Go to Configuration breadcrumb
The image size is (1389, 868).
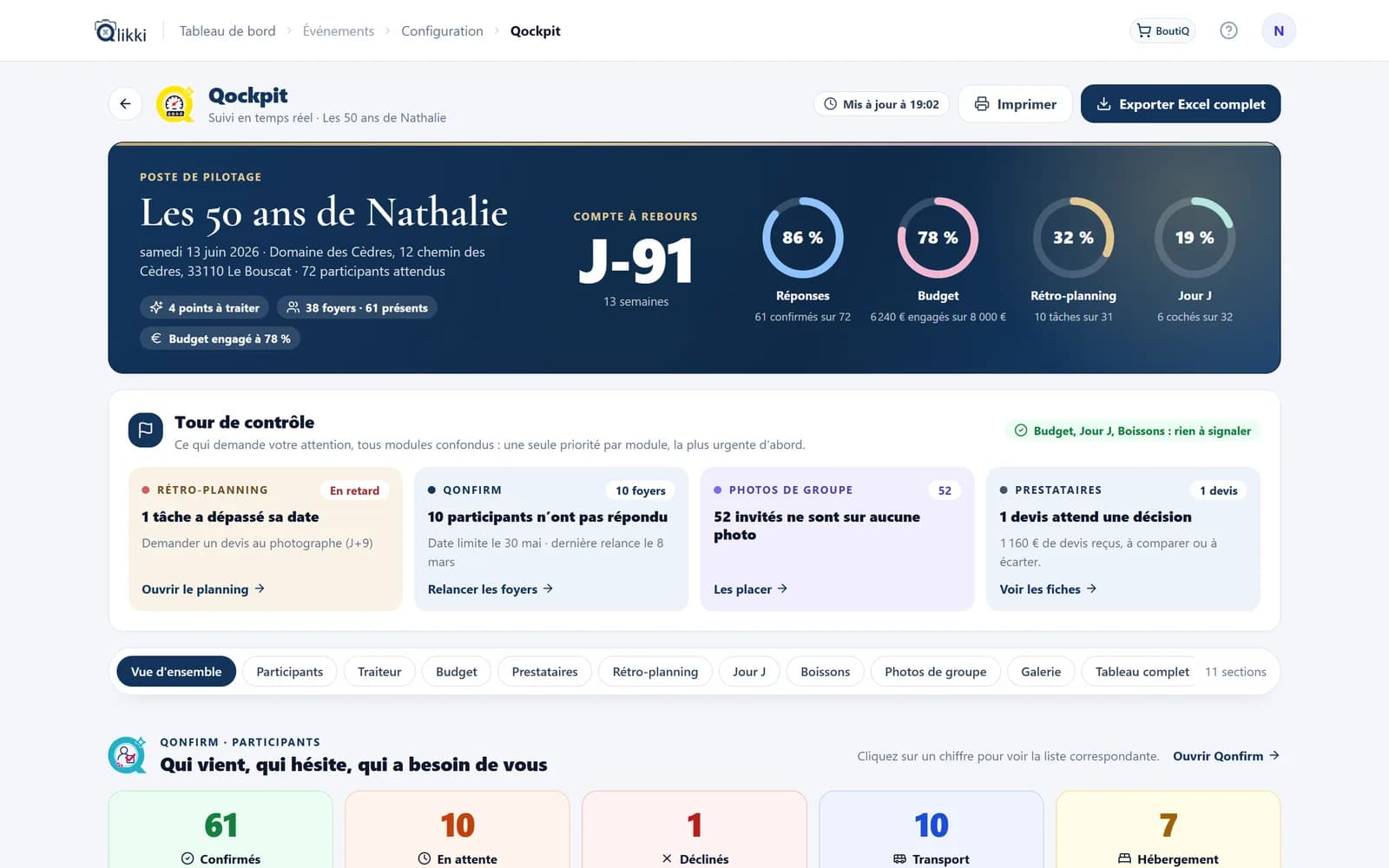(442, 31)
